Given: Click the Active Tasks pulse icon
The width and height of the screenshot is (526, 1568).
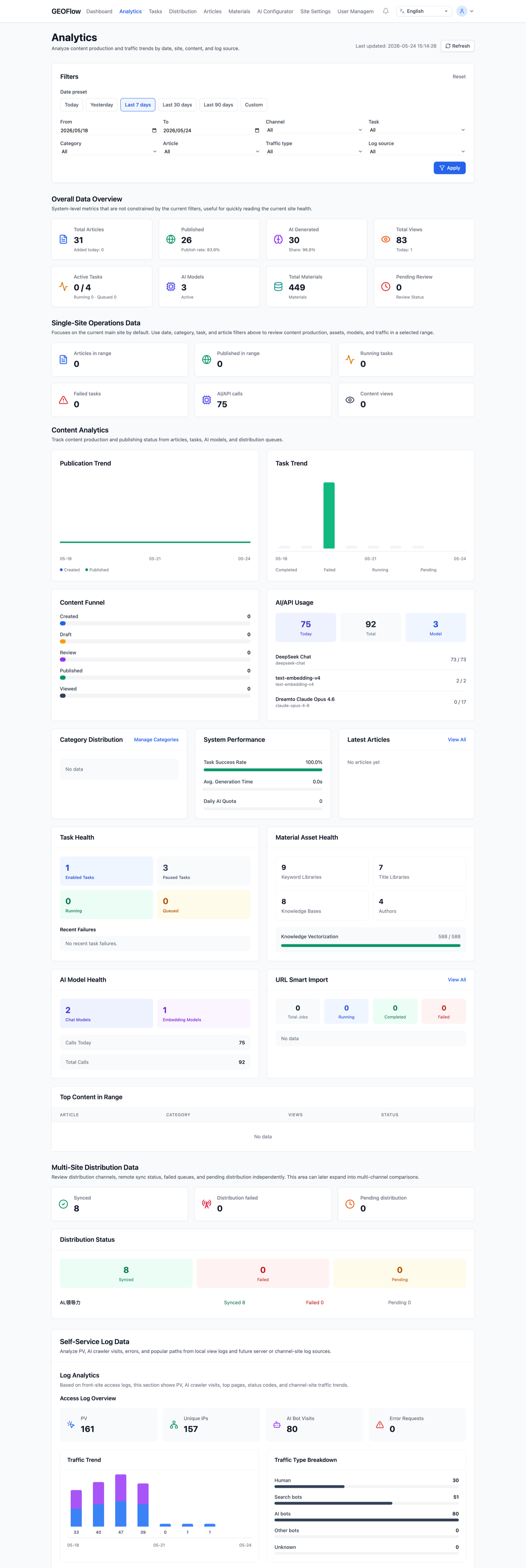Looking at the screenshot, I should coord(63,286).
